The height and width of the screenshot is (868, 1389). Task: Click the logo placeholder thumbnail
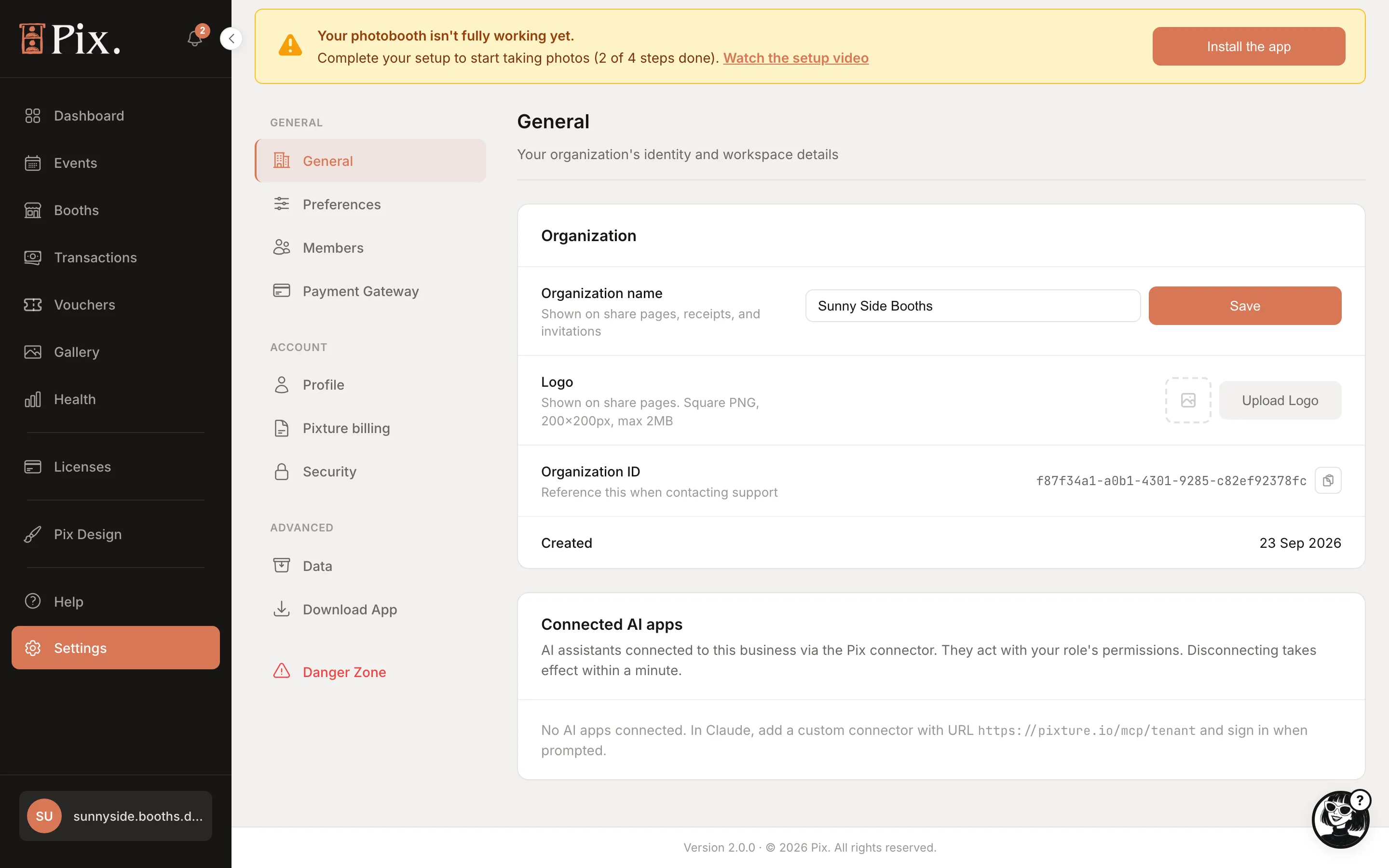point(1188,400)
